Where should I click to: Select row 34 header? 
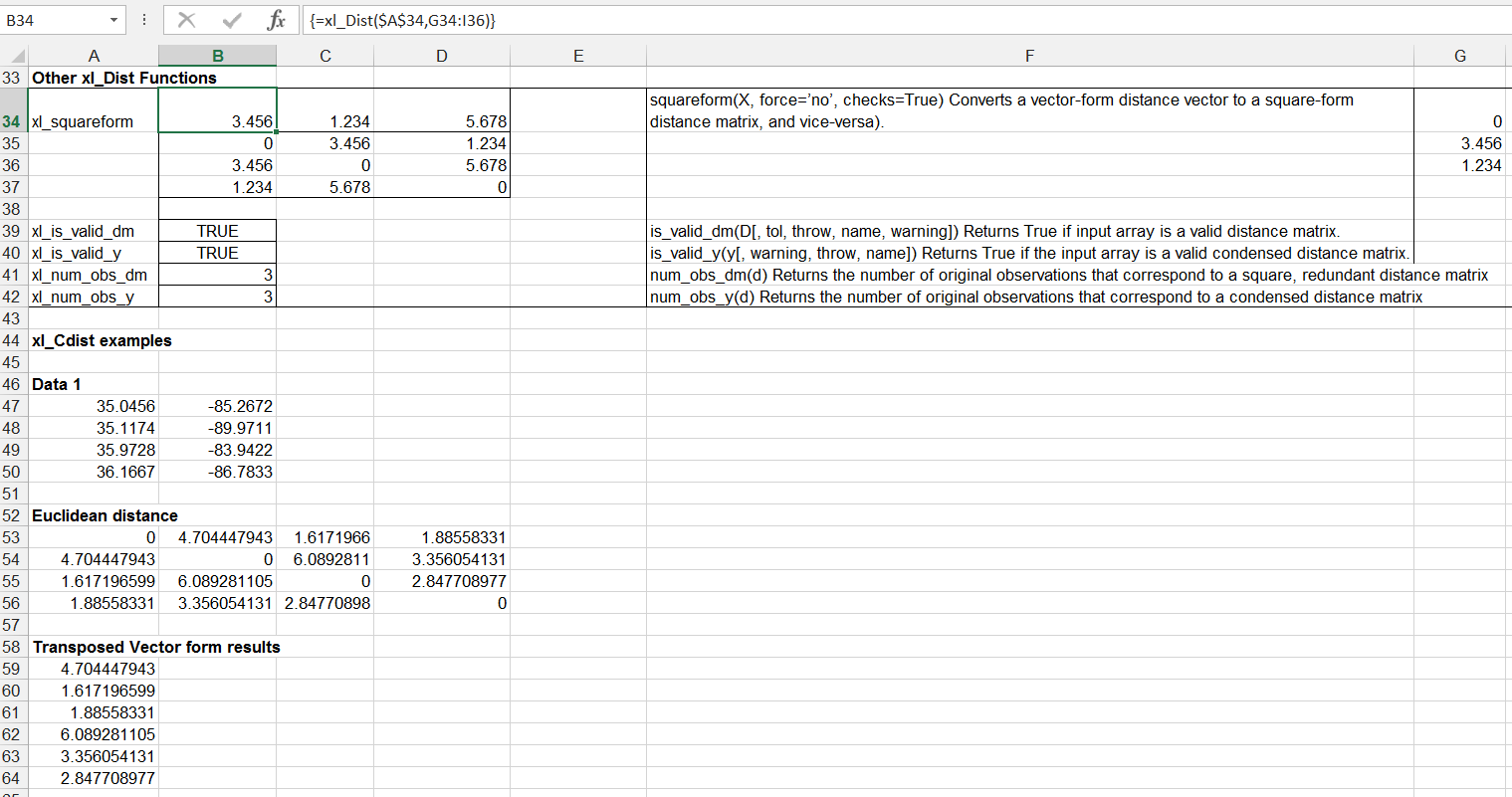(13, 121)
